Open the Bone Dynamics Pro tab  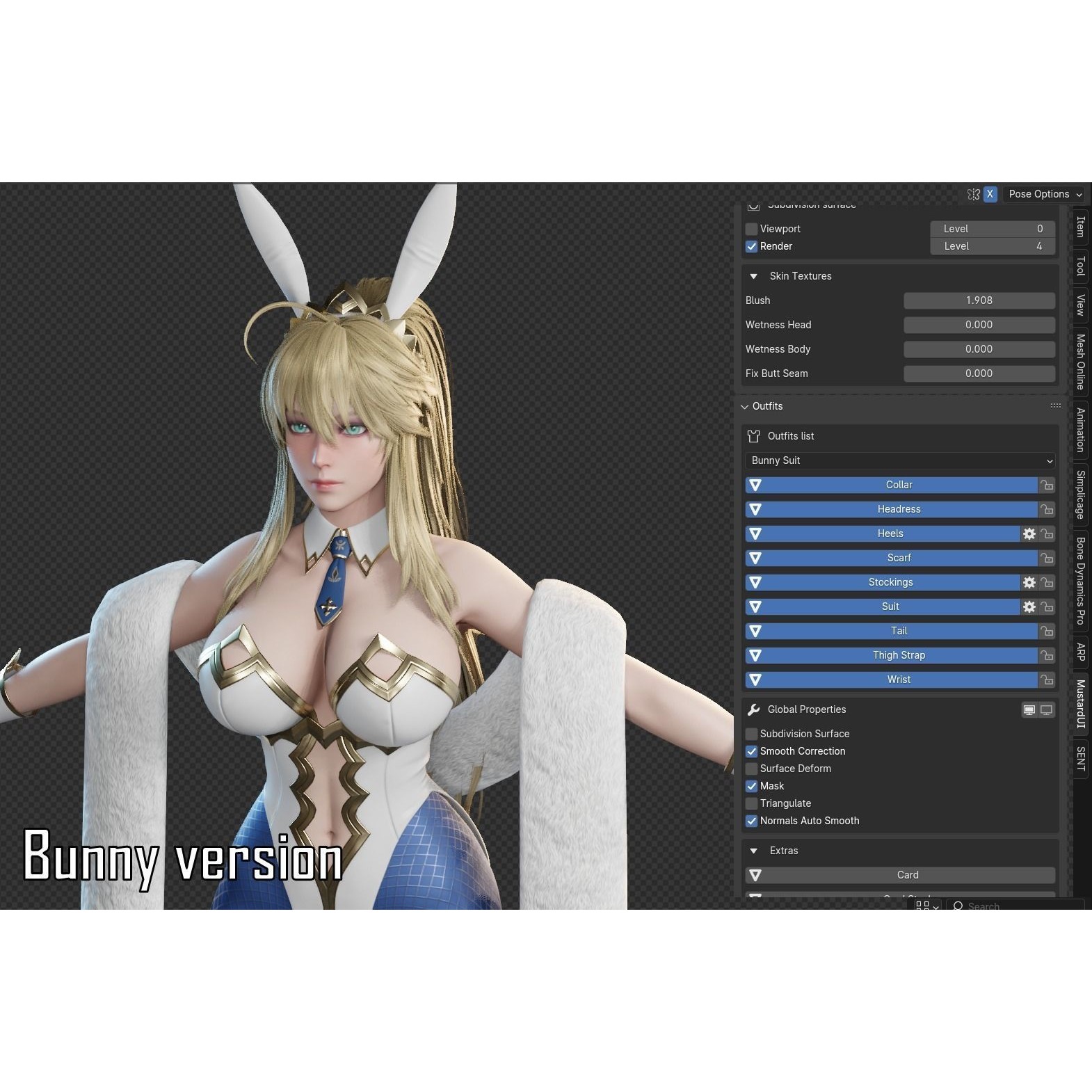[1080, 581]
